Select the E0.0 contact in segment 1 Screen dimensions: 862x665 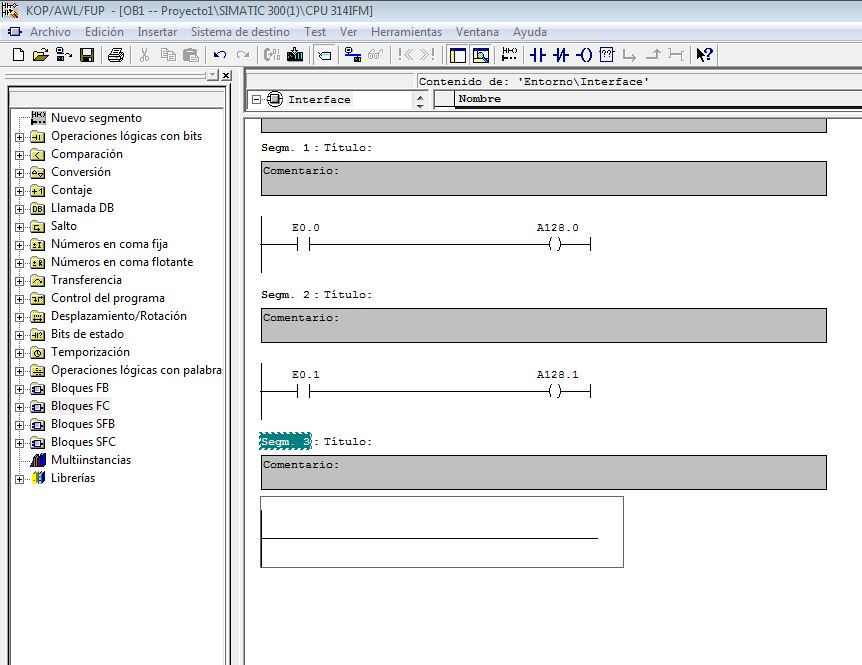point(305,245)
